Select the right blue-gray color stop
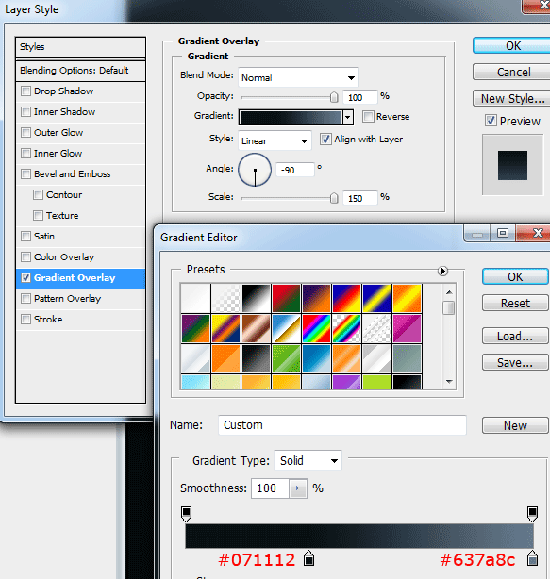This screenshot has width=550, height=579. [532, 558]
